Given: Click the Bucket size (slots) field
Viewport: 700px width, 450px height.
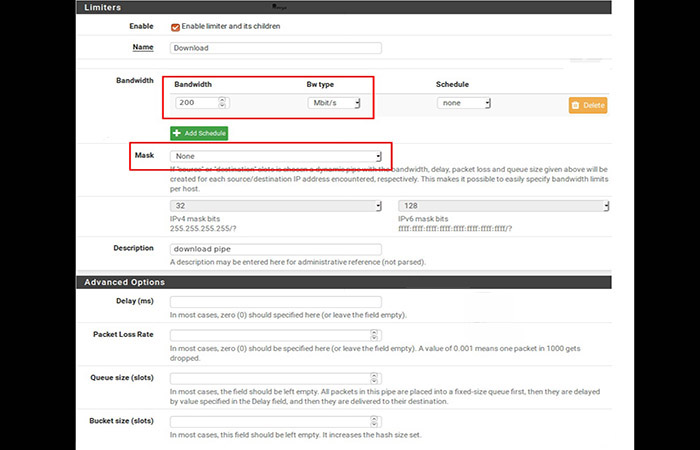Looking at the screenshot, I should pyautogui.click(x=275, y=421).
